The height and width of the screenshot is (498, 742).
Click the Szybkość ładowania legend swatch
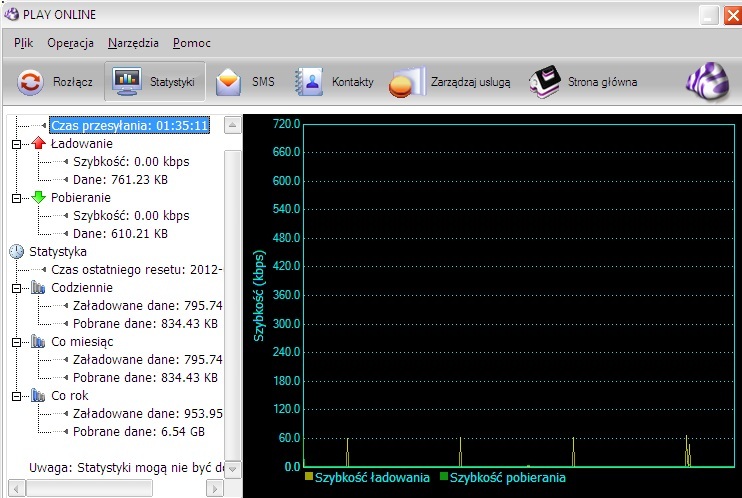click(x=309, y=476)
